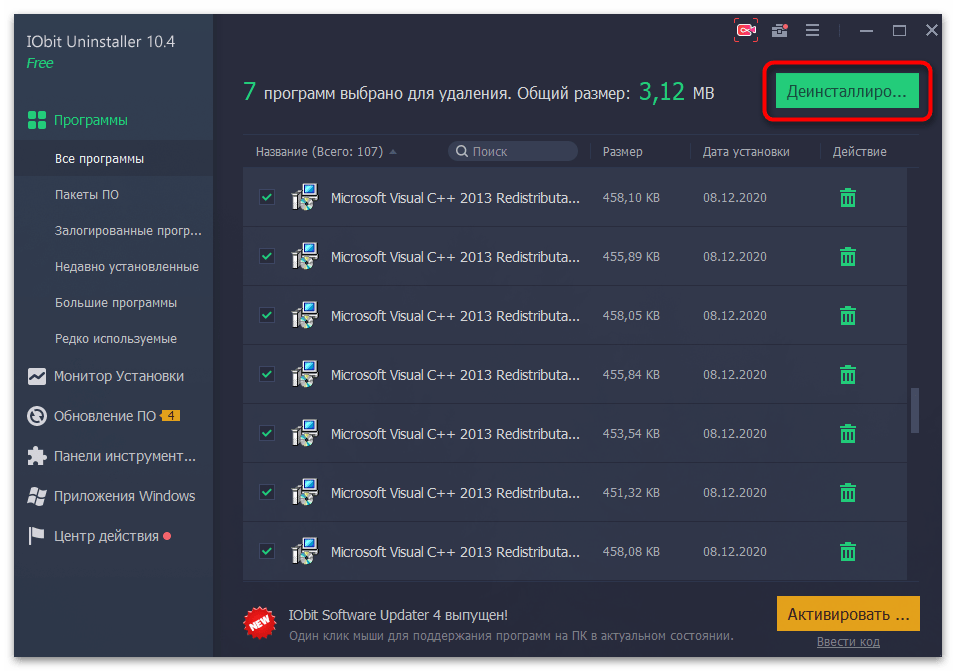The width and height of the screenshot is (956, 671).
Task: Toggle checkbox for the 451,32 KB entry
Action: (x=267, y=492)
